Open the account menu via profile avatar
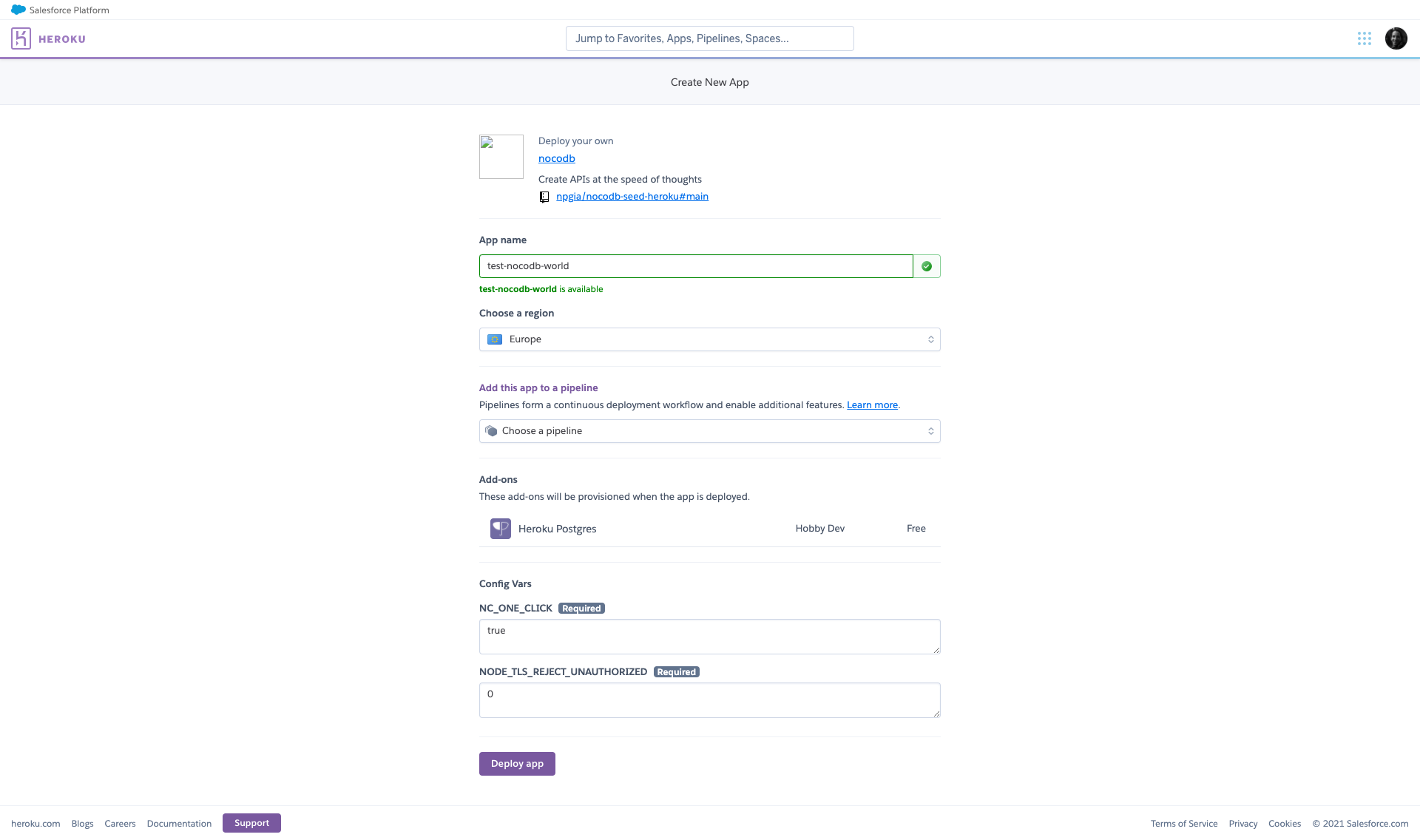The width and height of the screenshot is (1420, 840). 1396,38
